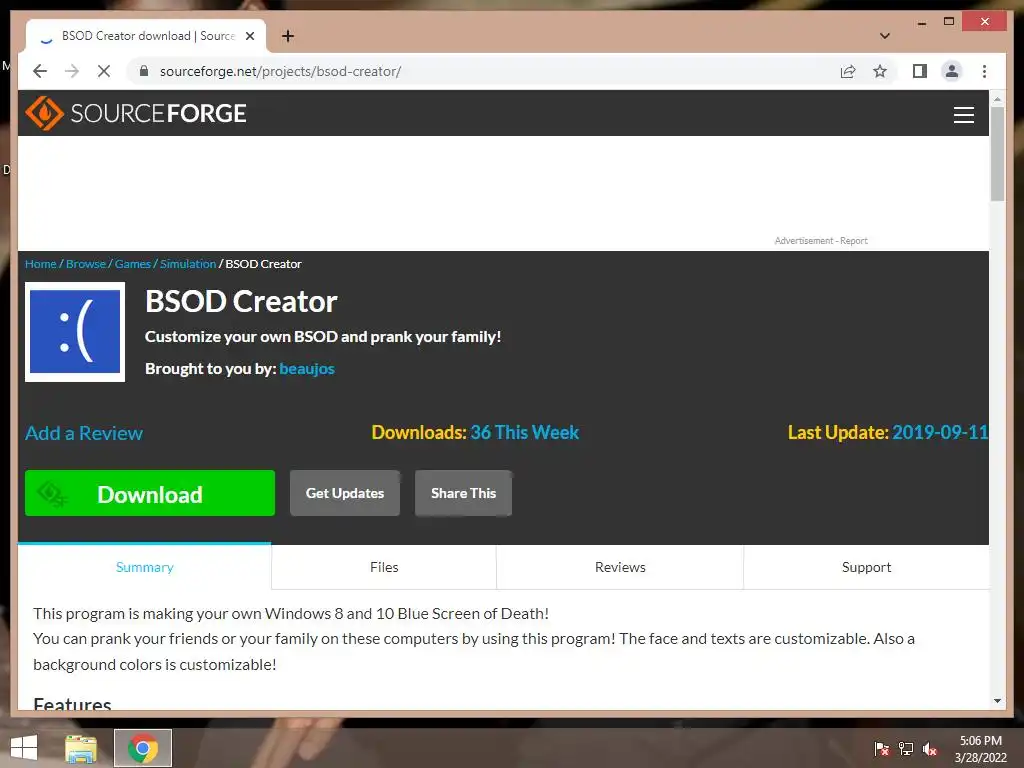
Task: Open the Action Center flag icon
Action: coord(882,749)
